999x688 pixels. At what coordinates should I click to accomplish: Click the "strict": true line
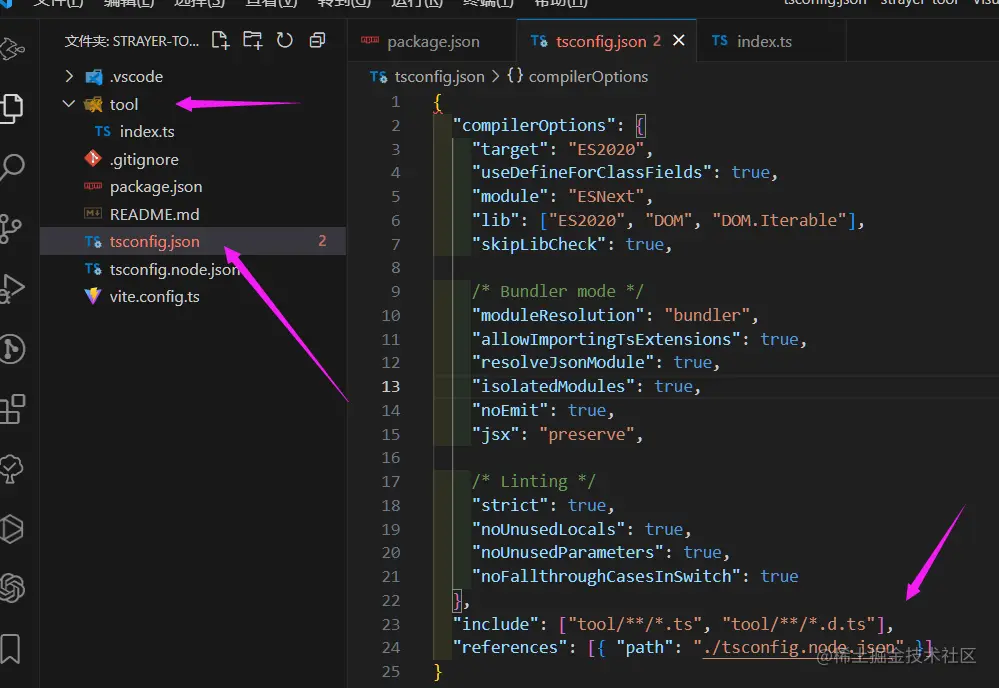(x=543, y=505)
